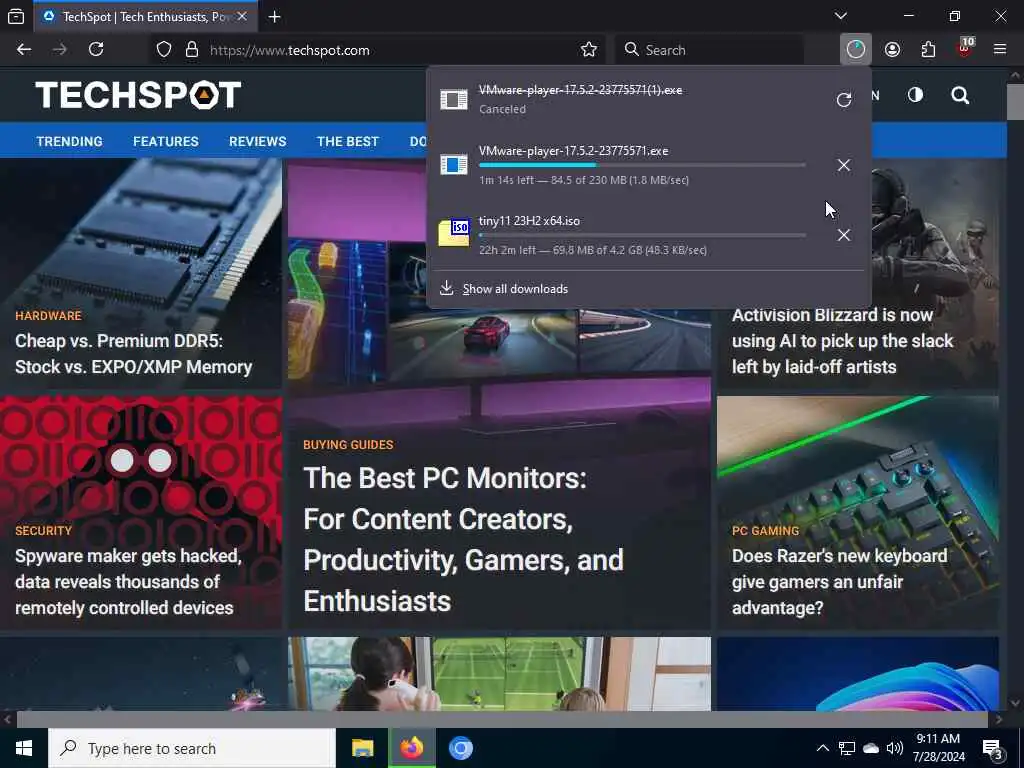Screen dimensions: 1024x768
Task: Open The Best PC Monitors buying guide
Action: [463, 539]
